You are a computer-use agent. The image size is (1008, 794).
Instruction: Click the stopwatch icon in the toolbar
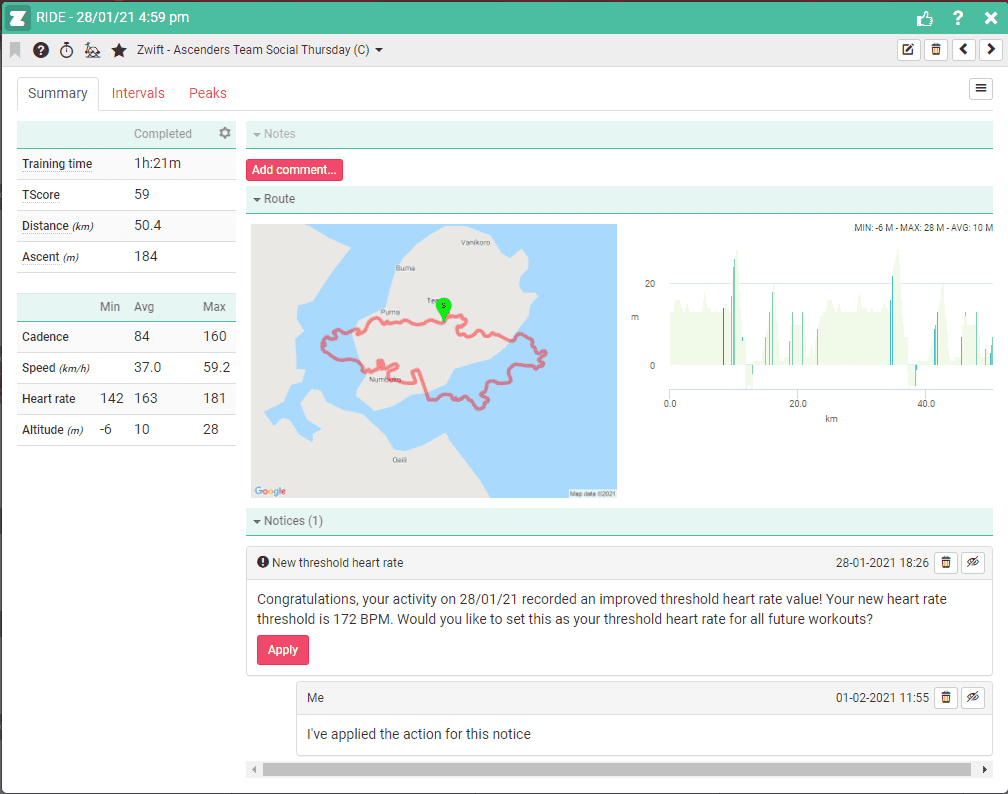tap(67, 50)
